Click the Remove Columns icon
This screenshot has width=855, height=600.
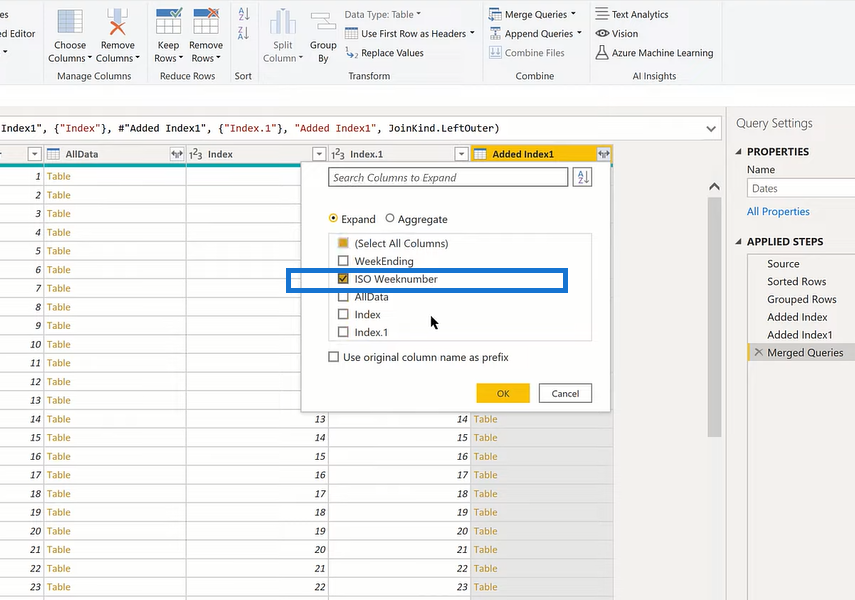(x=117, y=22)
